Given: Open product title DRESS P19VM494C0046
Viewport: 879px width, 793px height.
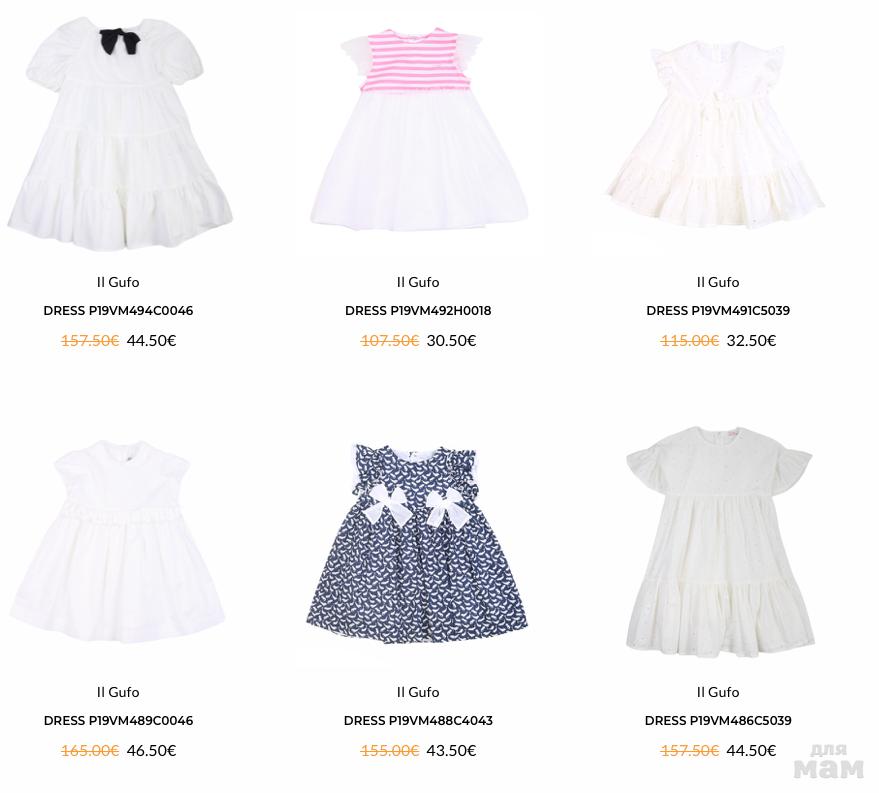Looking at the screenshot, I should [118, 310].
